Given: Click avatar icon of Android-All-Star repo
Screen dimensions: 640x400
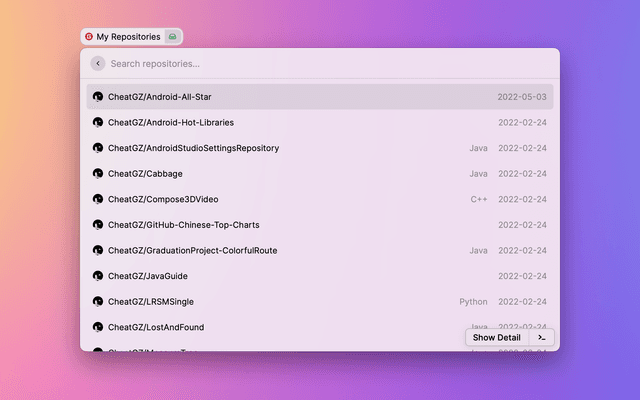Looking at the screenshot, I should click(98, 97).
